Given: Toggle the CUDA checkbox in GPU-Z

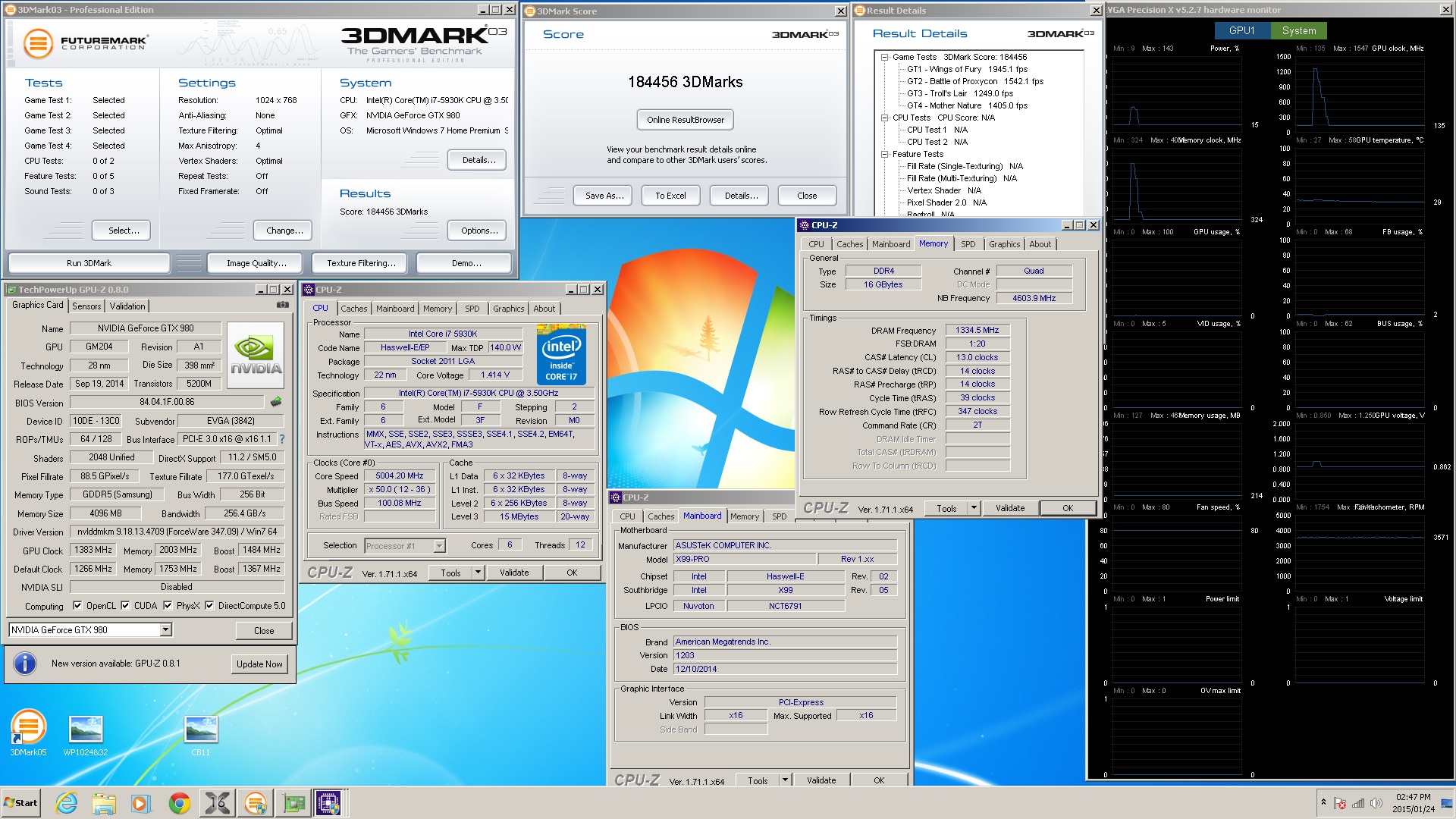Looking at the screenshot, I should [125, 606].
